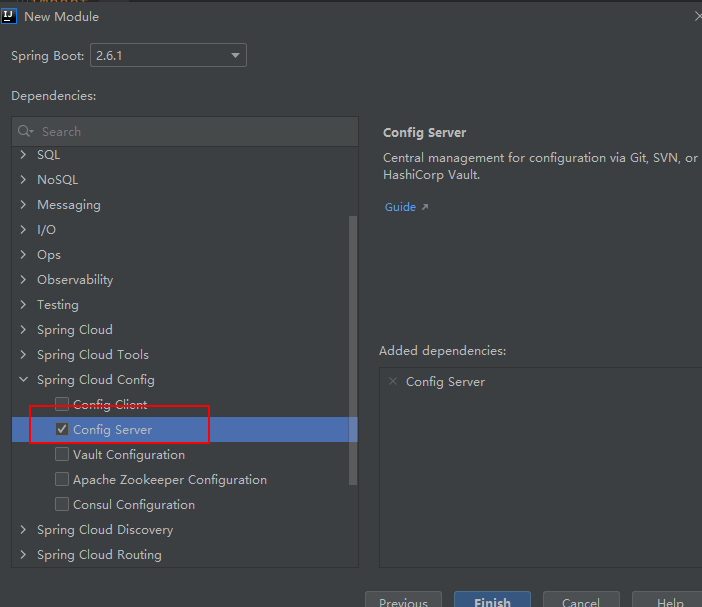Enable the Vault Configuration checkbox
Viewport: 702px width, 607px height.
pos(62,454)
